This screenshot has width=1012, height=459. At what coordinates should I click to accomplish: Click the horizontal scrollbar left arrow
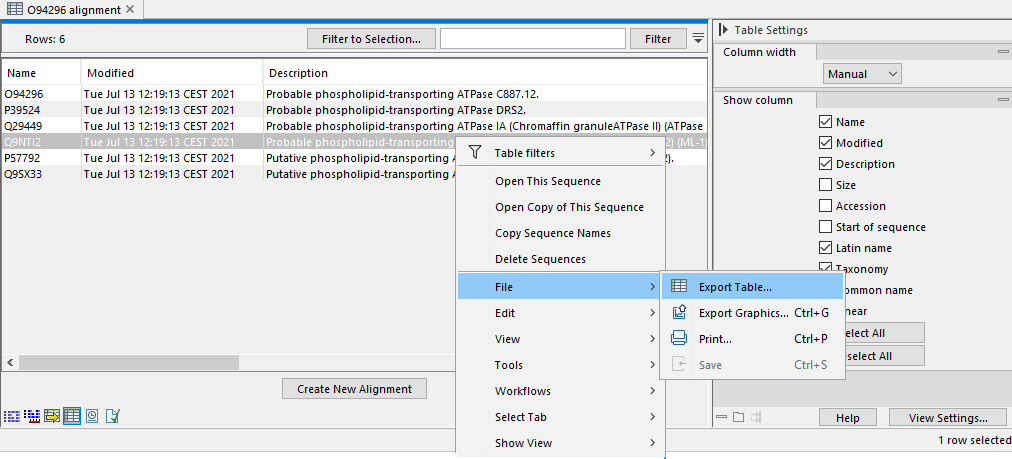tap(10, 363)
